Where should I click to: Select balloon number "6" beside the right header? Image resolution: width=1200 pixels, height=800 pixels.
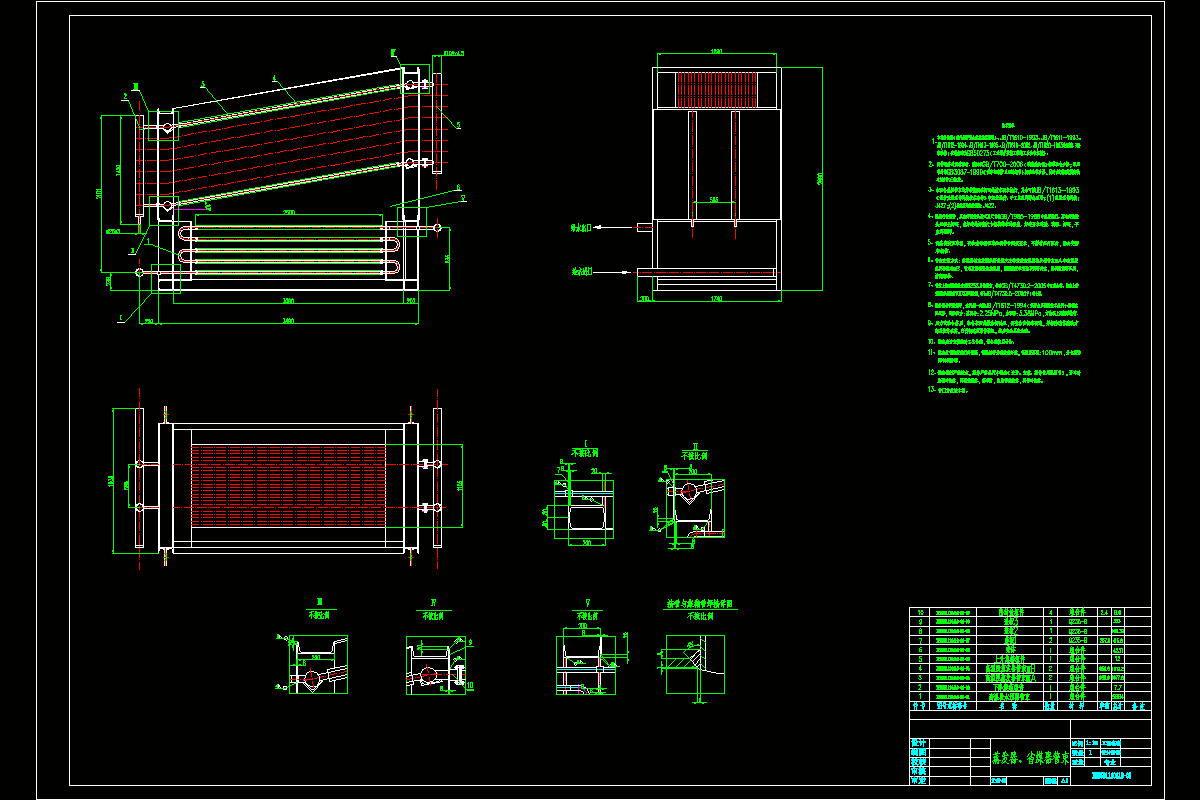458,187
